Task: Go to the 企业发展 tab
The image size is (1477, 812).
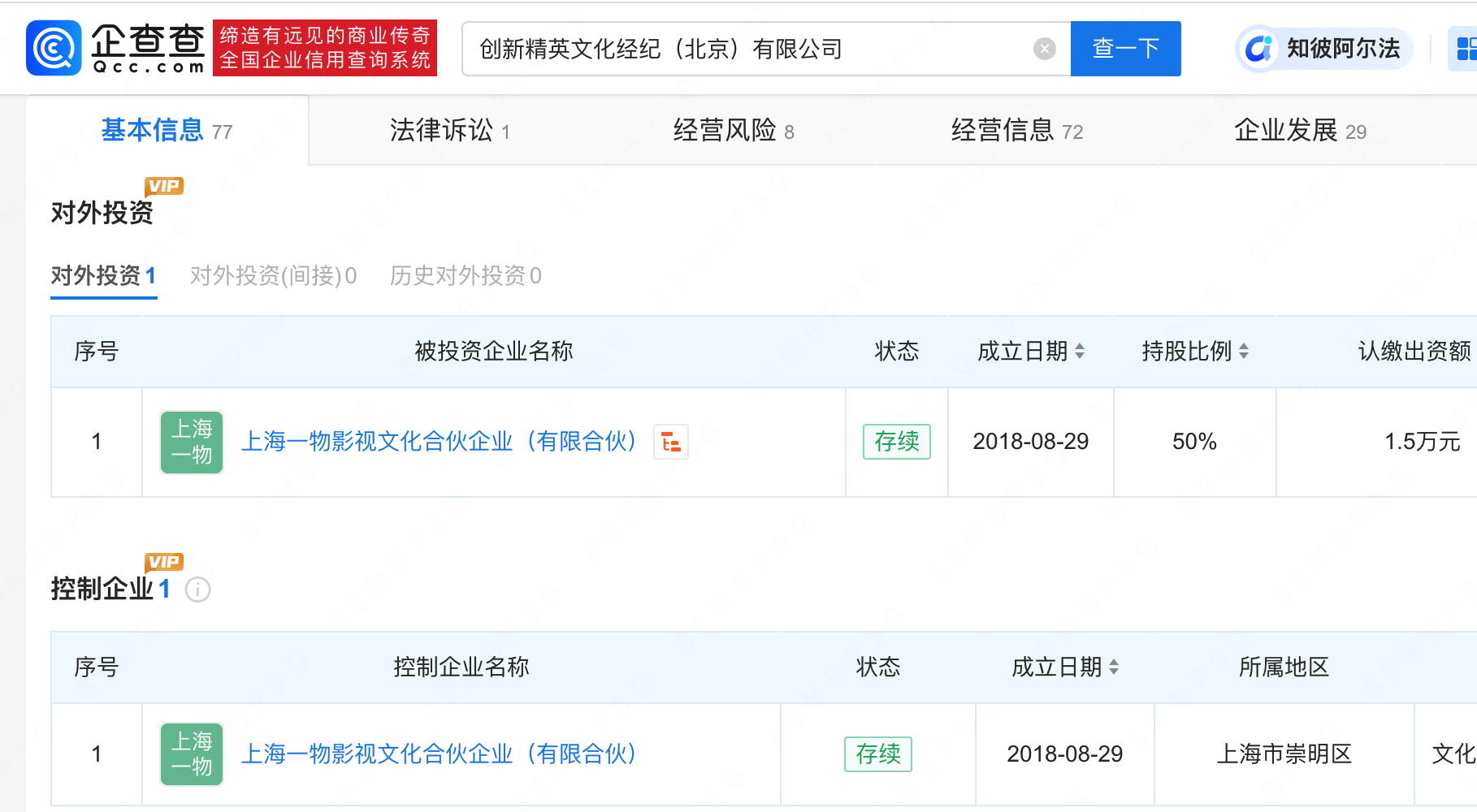Action: click(1300, 130)
